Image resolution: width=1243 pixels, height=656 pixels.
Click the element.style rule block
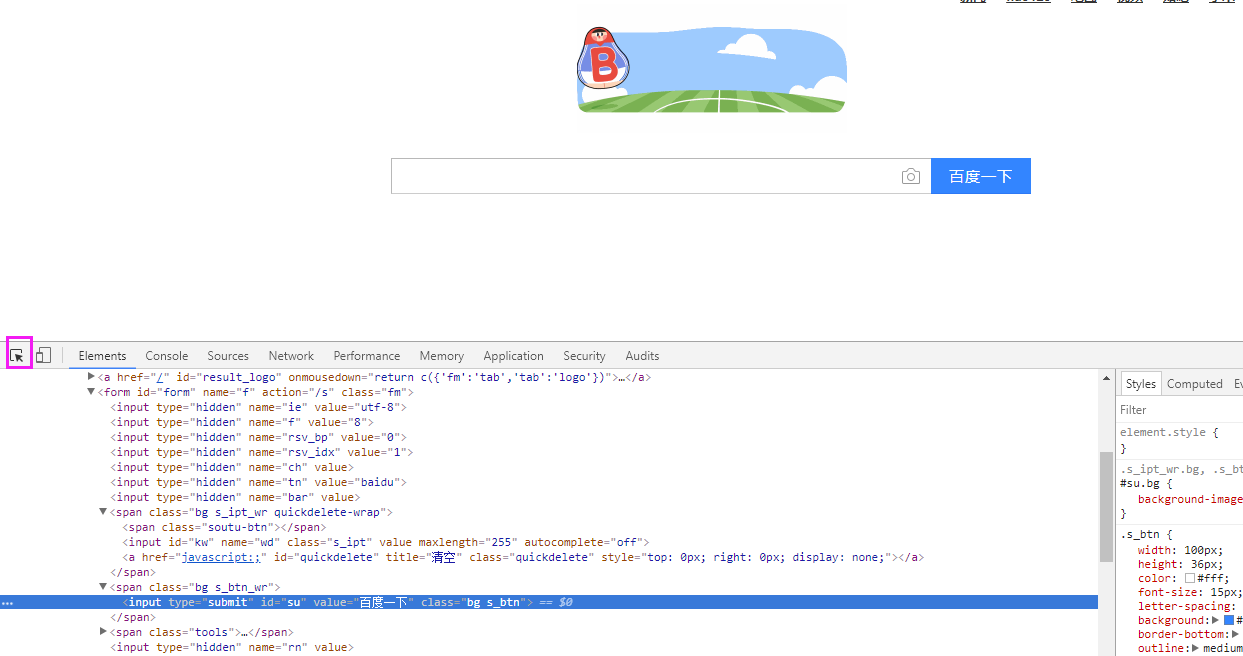1180,440
